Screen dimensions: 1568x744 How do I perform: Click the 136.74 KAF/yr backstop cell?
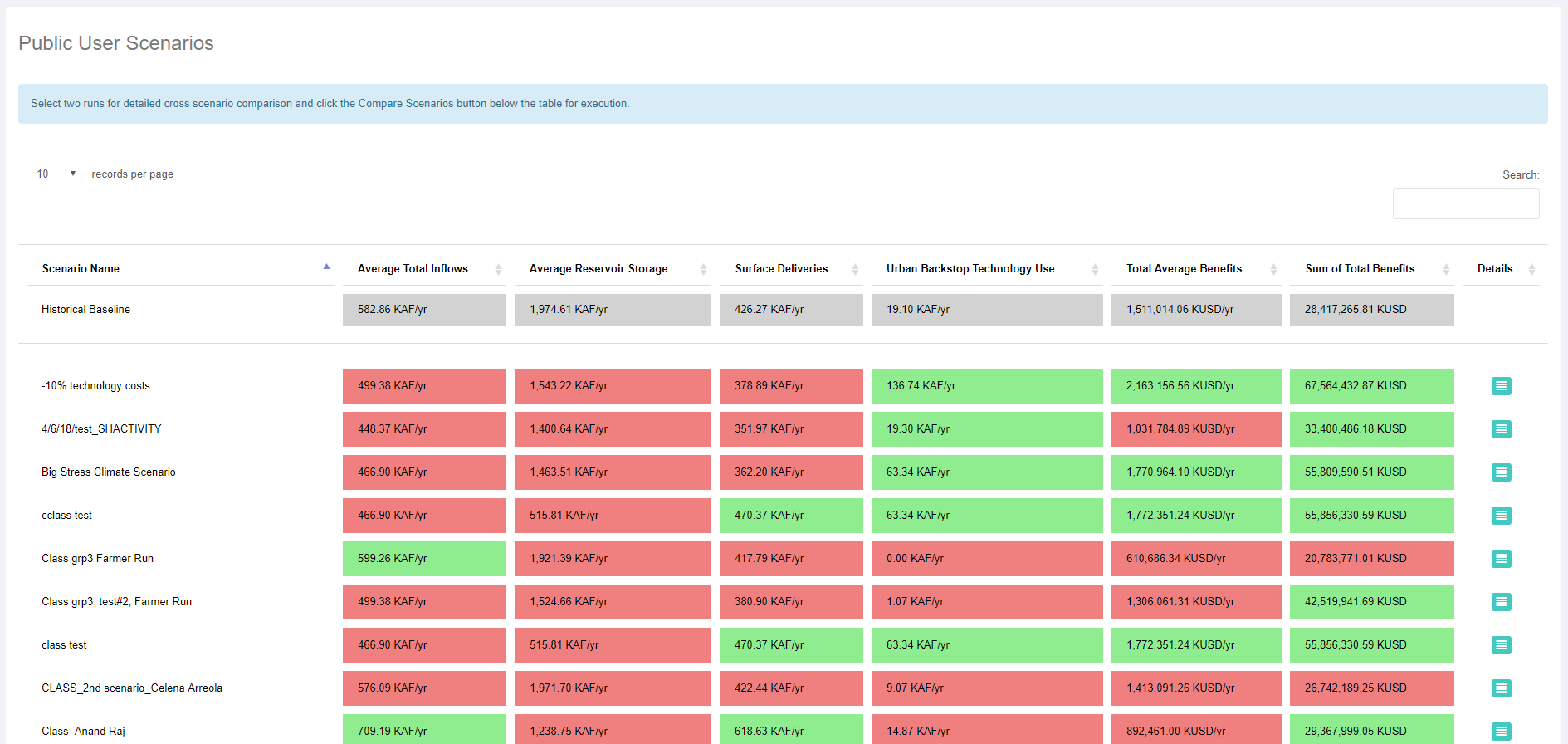[x=987, y=386]
